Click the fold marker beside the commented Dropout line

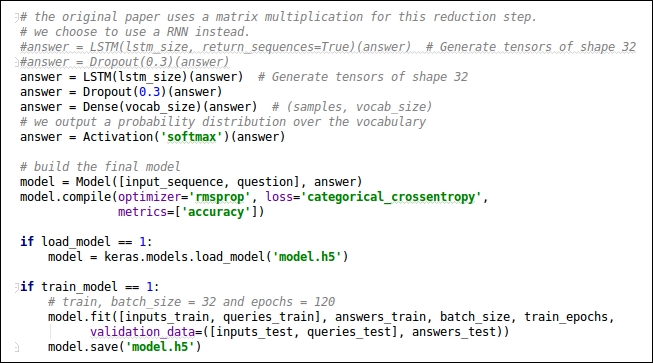16,62
